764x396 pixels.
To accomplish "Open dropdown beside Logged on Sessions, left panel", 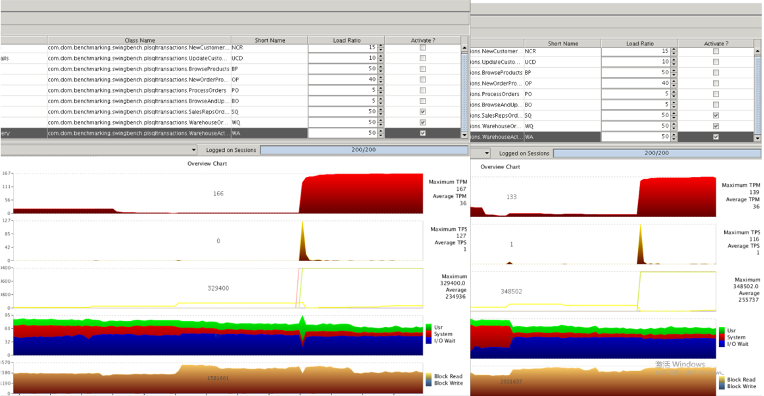I will [x=193, y=150].
